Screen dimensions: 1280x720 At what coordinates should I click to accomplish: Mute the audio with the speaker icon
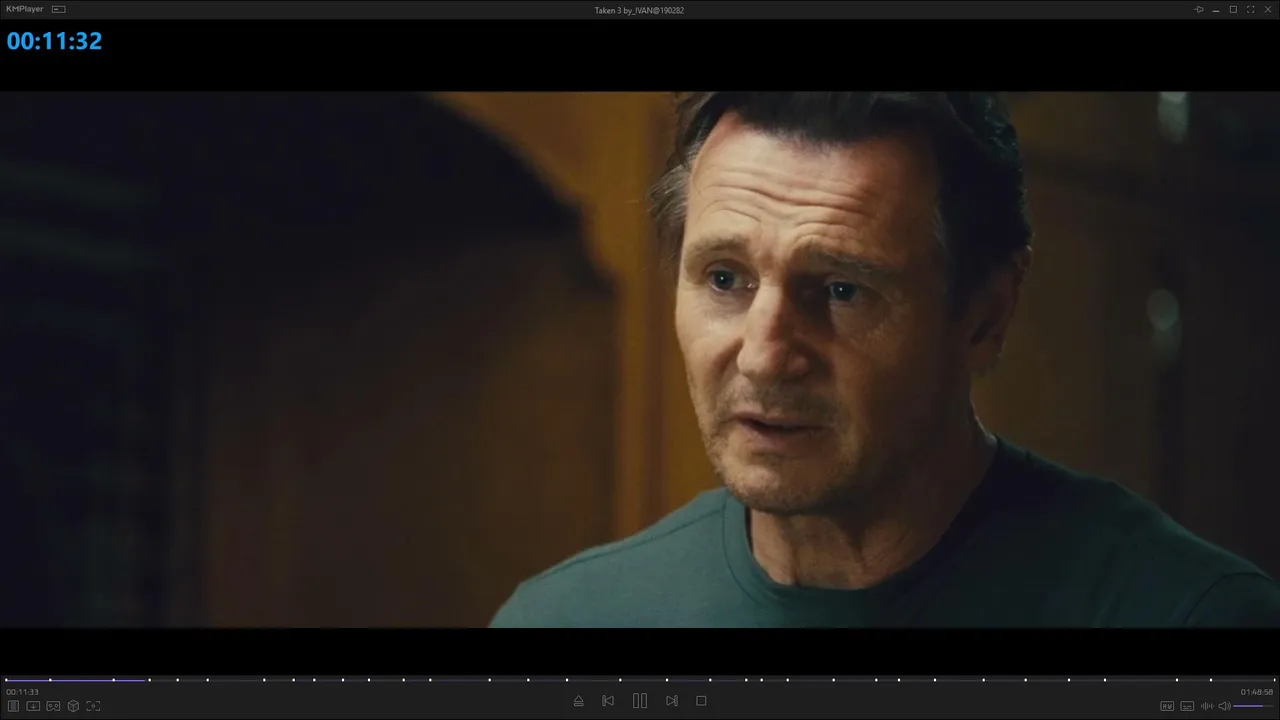click(x=1224, y=706)
